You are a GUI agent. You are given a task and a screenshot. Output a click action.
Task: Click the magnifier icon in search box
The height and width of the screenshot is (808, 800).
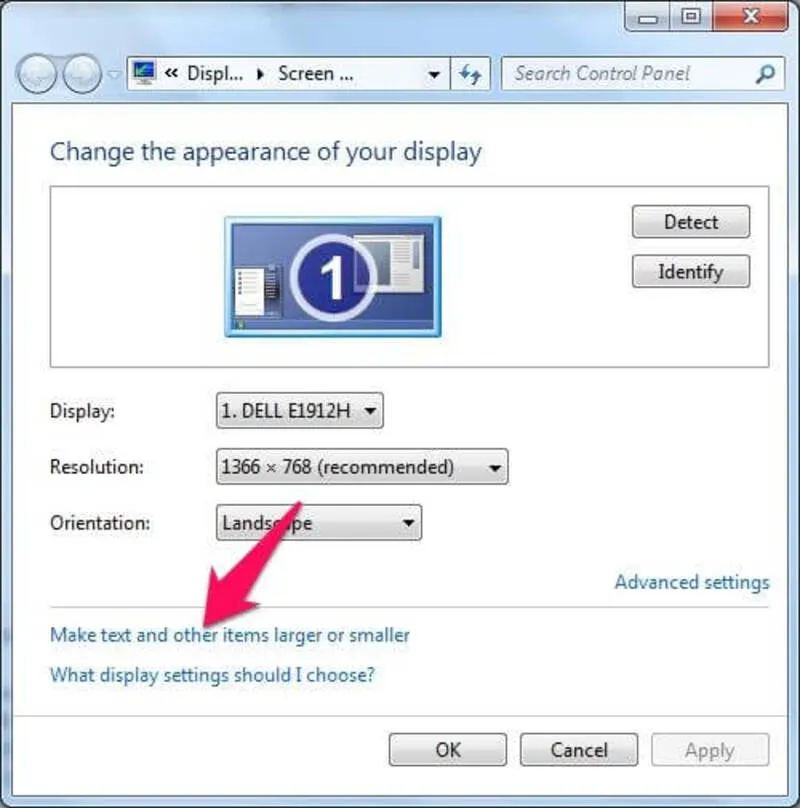point(765,73)
